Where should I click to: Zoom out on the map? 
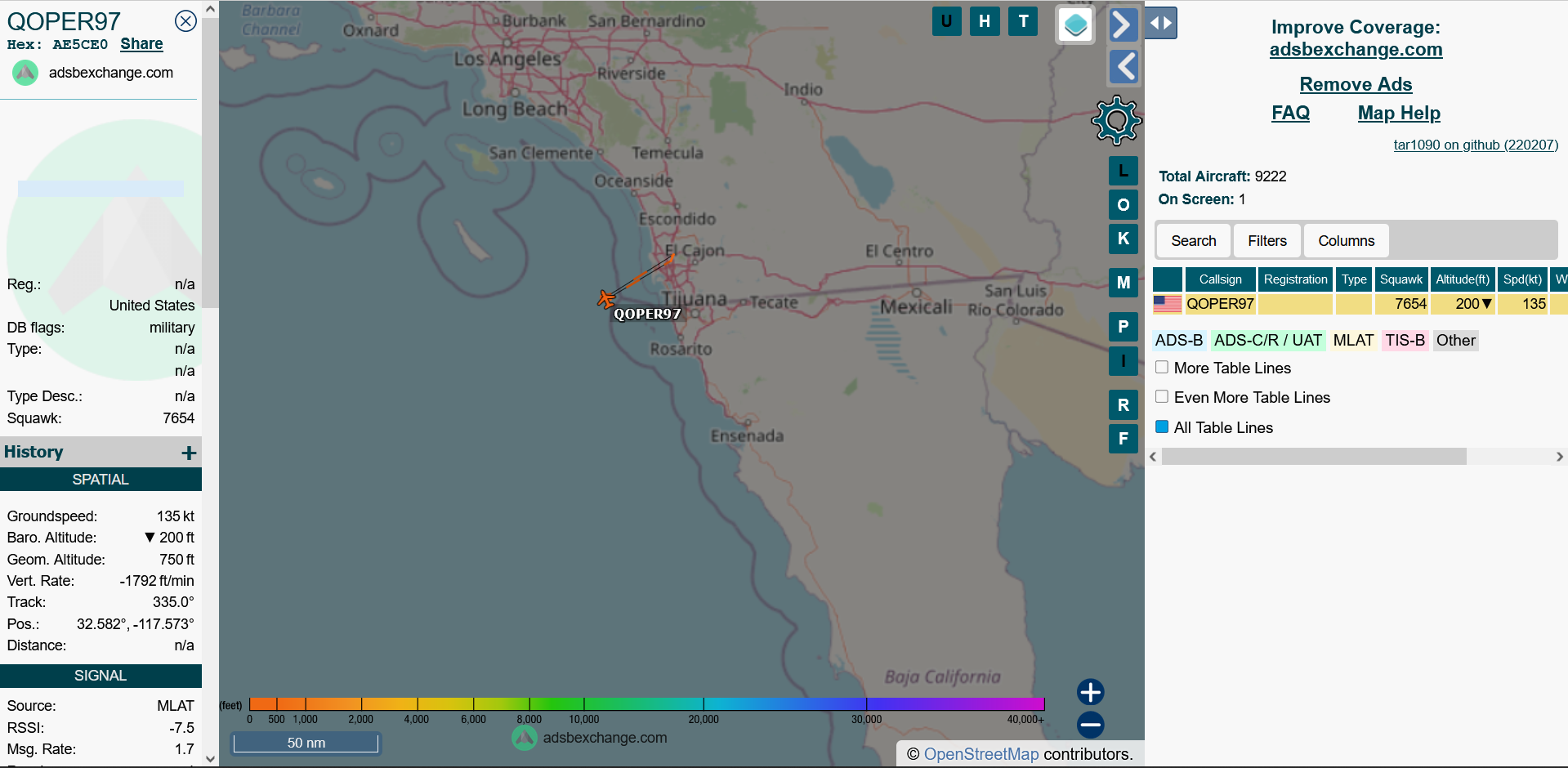click(x=1091, y=725)
